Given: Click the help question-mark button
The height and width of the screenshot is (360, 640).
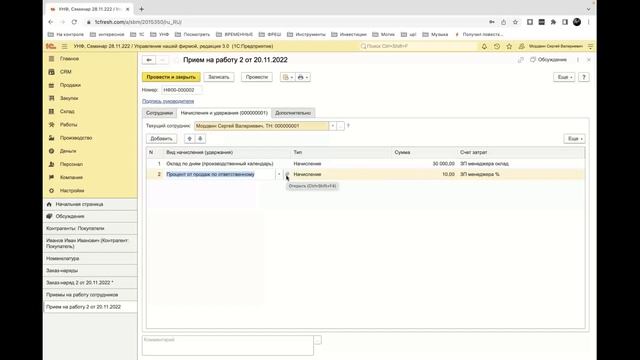Looking at the screenshot, I should [x=584, y=77].
